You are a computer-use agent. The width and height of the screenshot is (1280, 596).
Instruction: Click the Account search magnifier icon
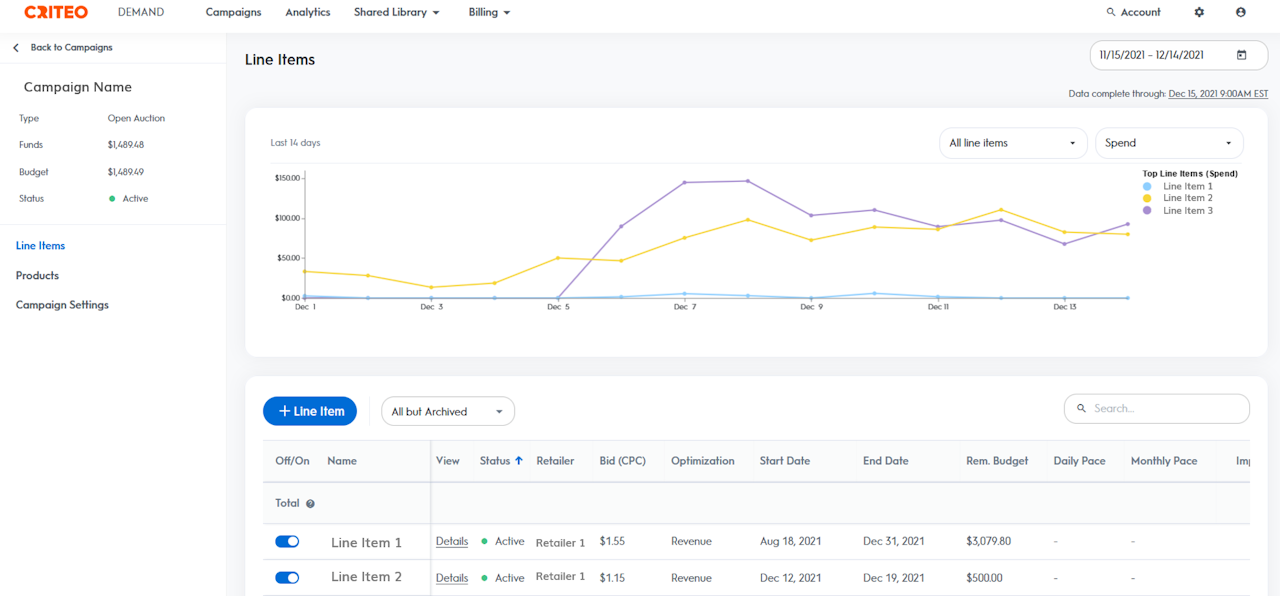click(1110, 12)
